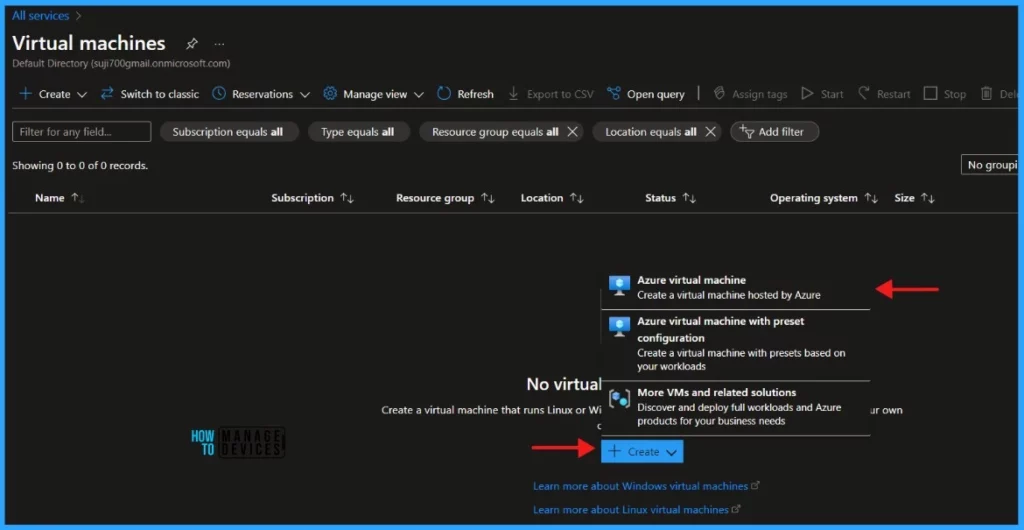Click the Restart icon in toolbar
This screenshot has height=530, width=1024.
click(864, 93)
